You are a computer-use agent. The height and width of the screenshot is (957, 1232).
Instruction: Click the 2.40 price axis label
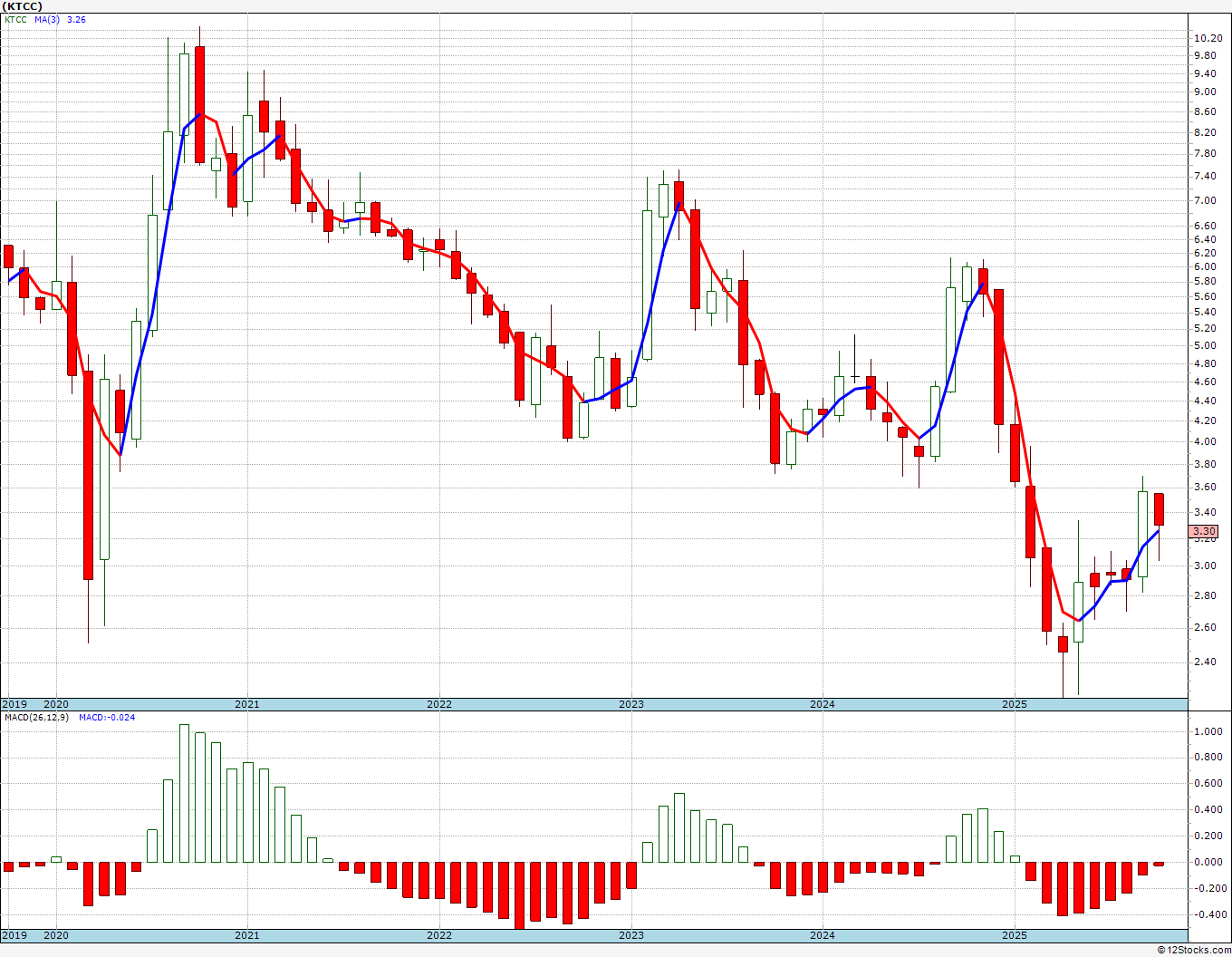(x=1205, y=662)
